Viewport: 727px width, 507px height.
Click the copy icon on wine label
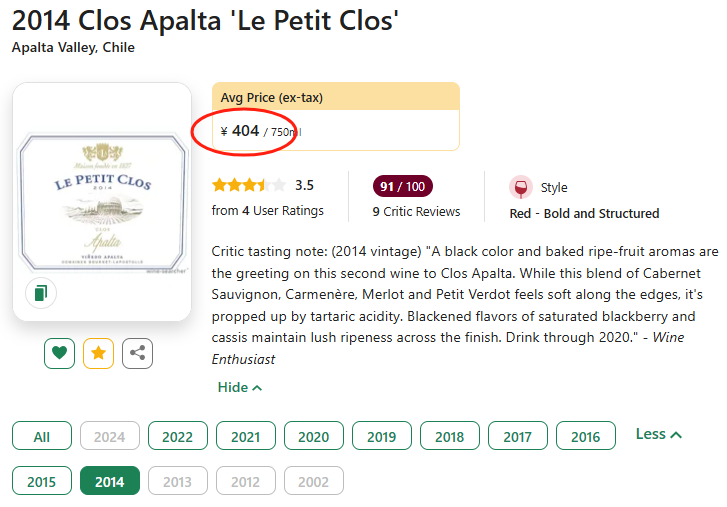pos(41,293)
